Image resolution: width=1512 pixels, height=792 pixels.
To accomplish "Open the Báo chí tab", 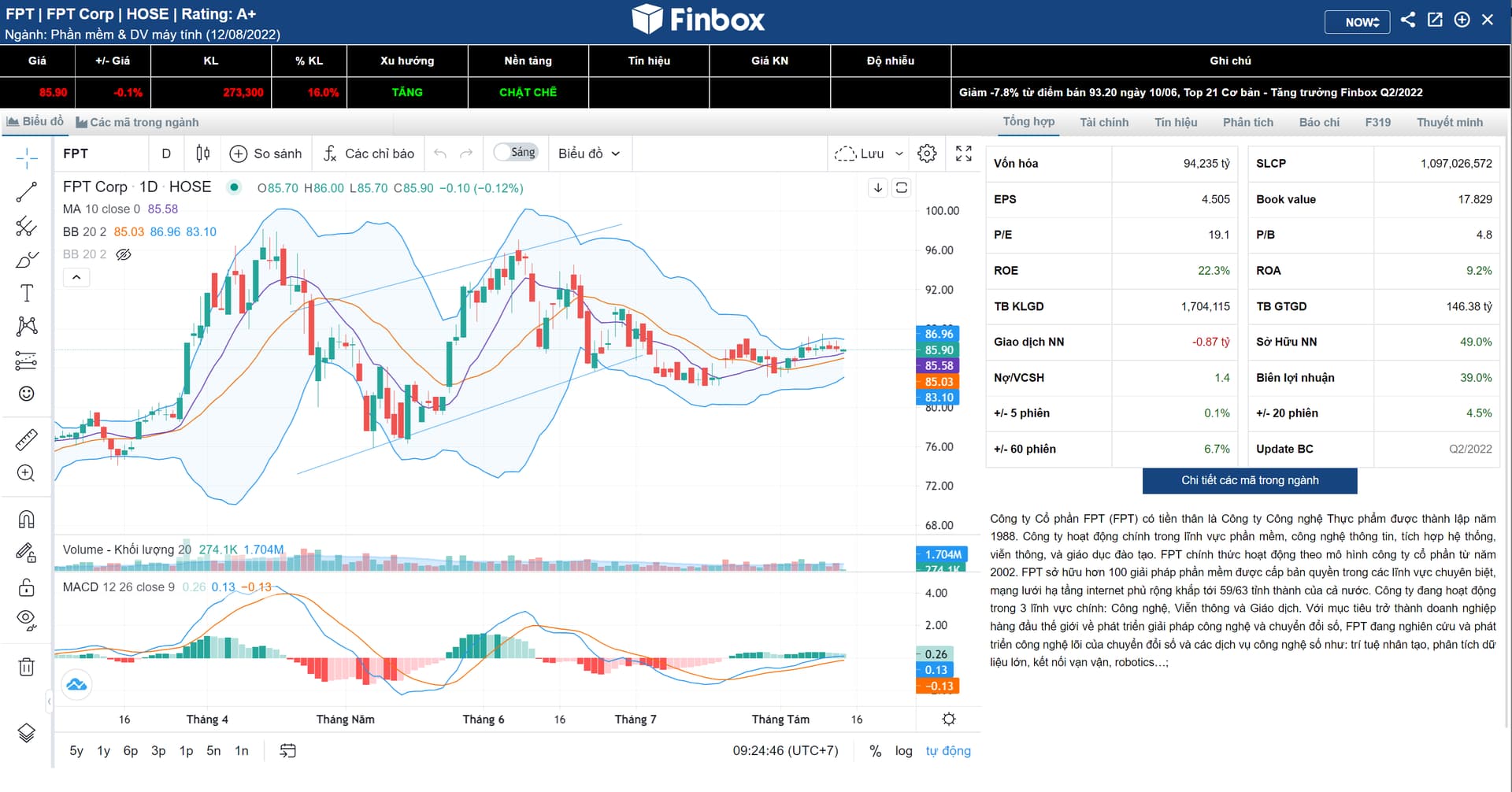I will point(1319,122).
